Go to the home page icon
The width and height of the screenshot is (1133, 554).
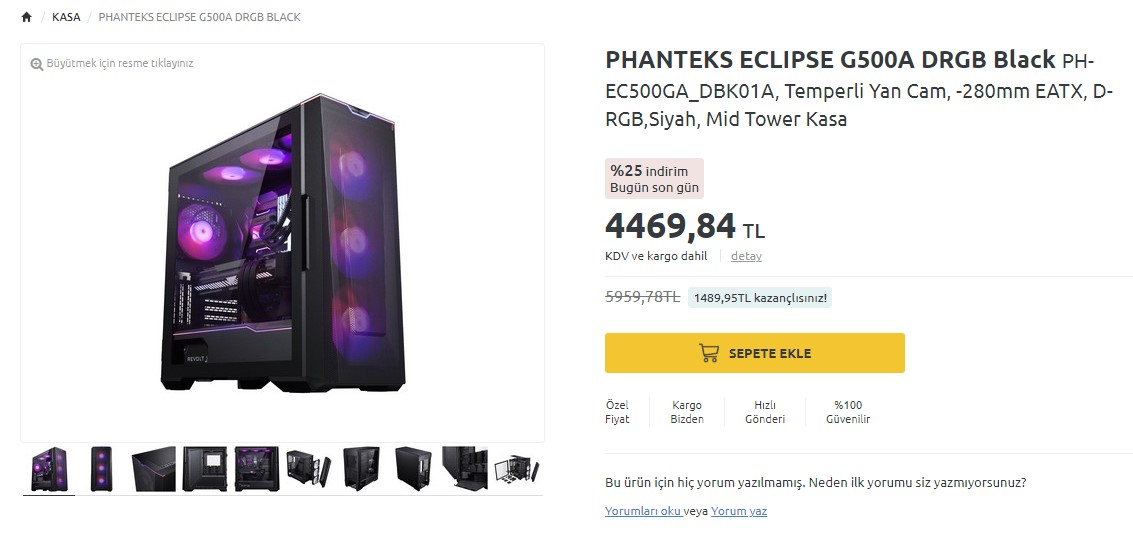[26, 17]
